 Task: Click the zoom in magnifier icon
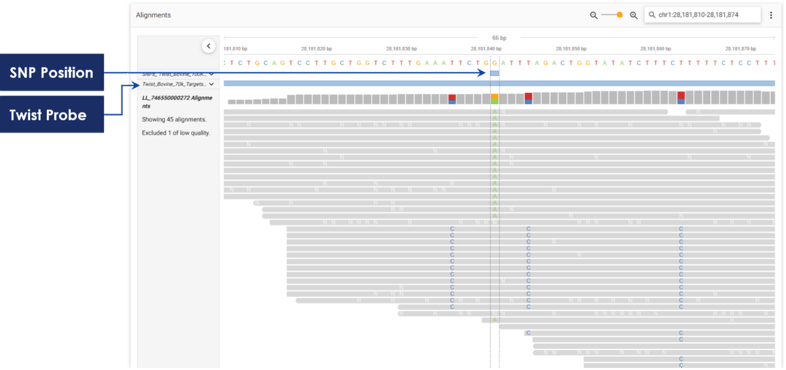[634, 16]
